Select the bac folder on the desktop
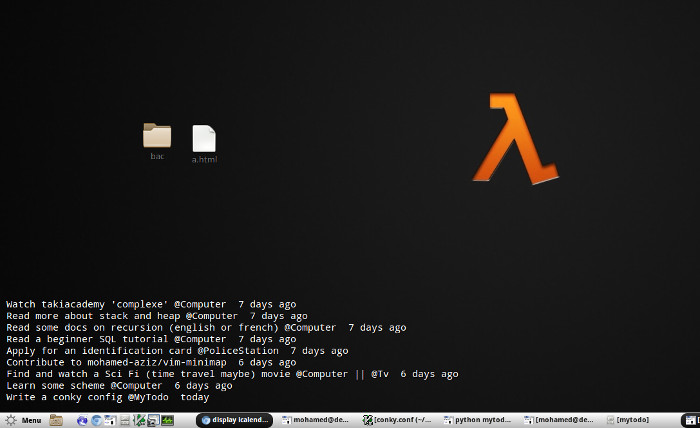700x428 pixels. 157,141
